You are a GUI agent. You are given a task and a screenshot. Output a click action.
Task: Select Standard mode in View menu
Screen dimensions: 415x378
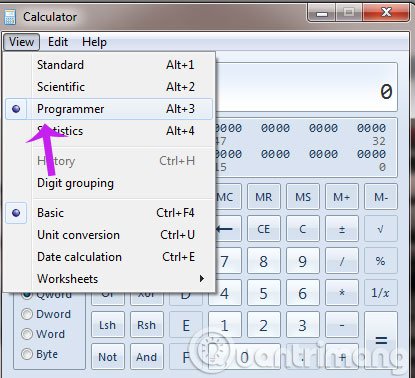point(109,65)
